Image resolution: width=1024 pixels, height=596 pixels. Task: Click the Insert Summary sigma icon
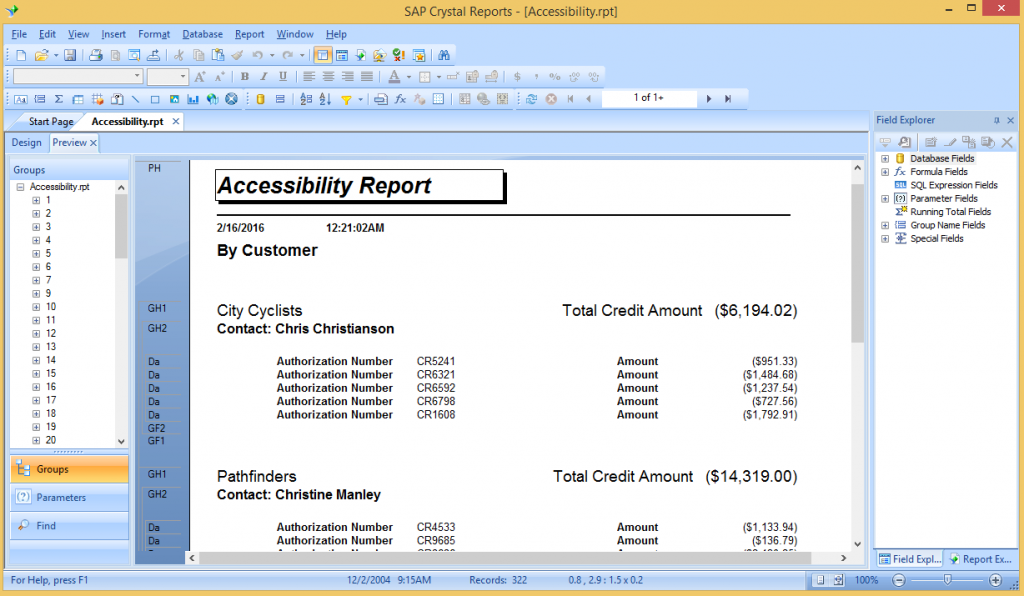(59, 99)
